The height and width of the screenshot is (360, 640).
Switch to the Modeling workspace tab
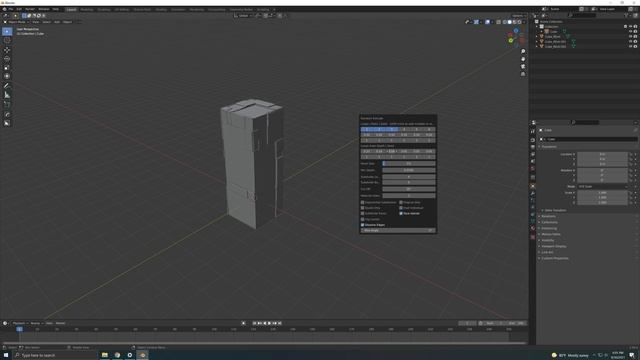(87, 9)
